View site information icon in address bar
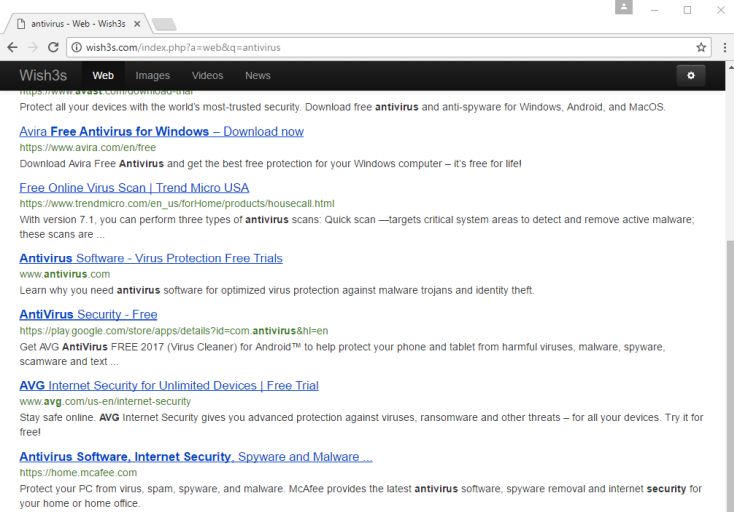 [x=76, y=47]
